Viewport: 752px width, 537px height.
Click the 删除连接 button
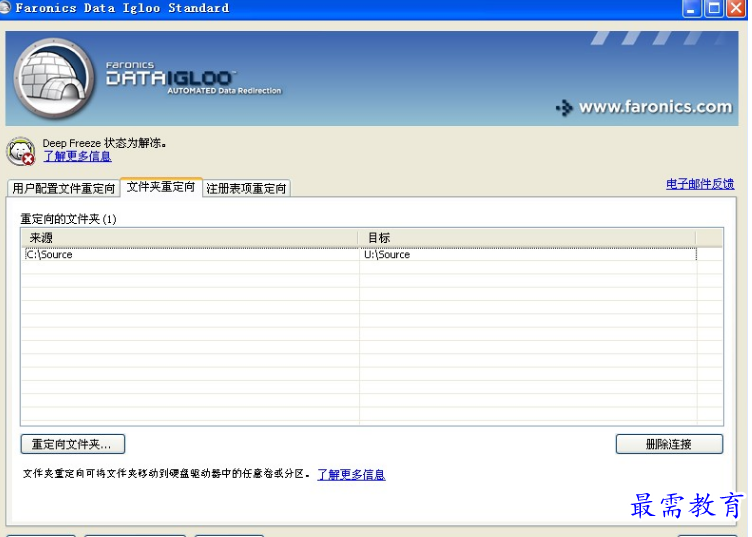click(669, 444)
